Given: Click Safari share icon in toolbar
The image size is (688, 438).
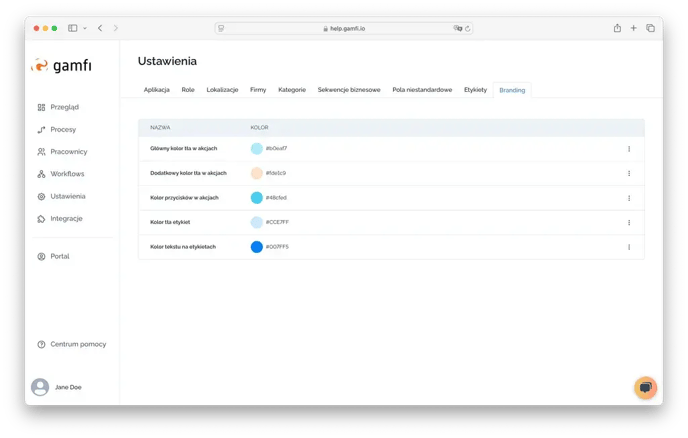Looking at the screenshot, I should tap(617, 28).
